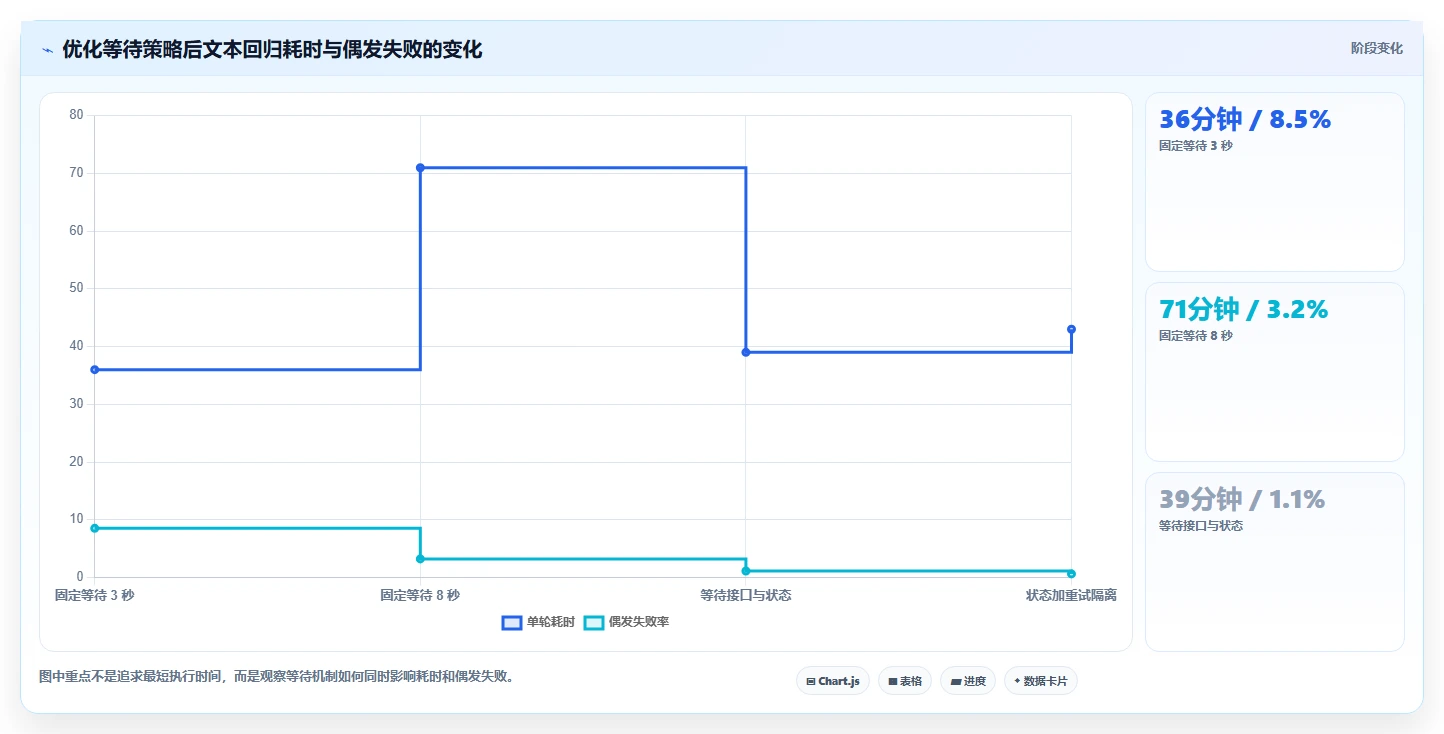Toggle the 单轮耗时 legend item

click(538, 622)
